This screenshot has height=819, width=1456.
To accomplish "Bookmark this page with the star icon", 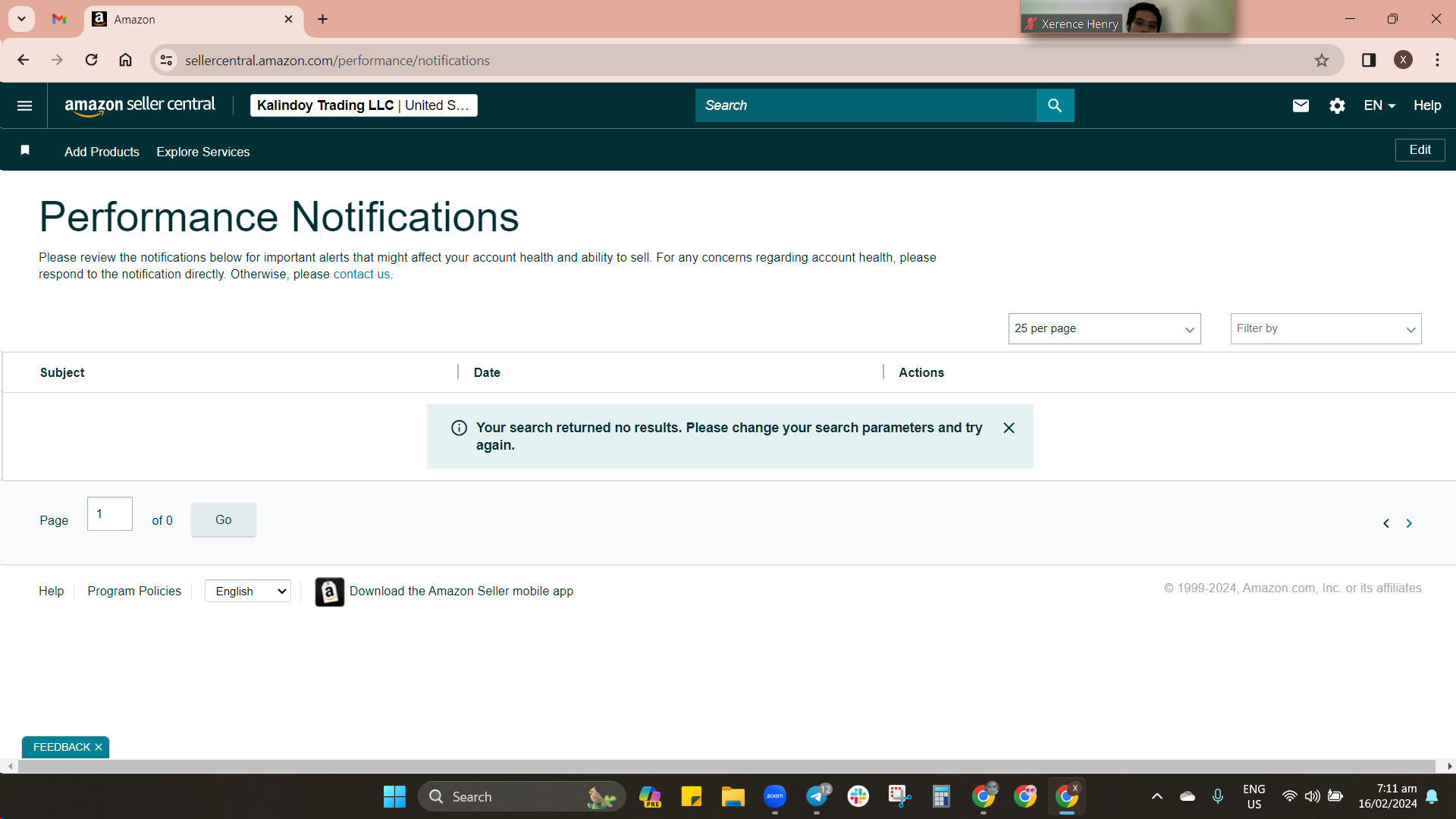I will tap(1322, 60).
